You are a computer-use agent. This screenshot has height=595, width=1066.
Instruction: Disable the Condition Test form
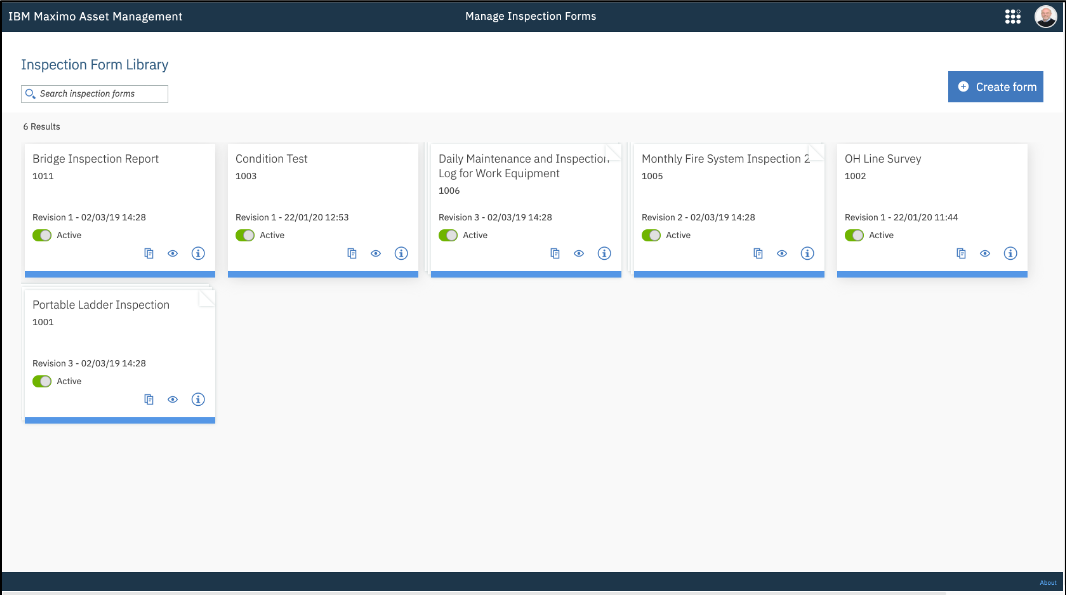coord(245,234)
